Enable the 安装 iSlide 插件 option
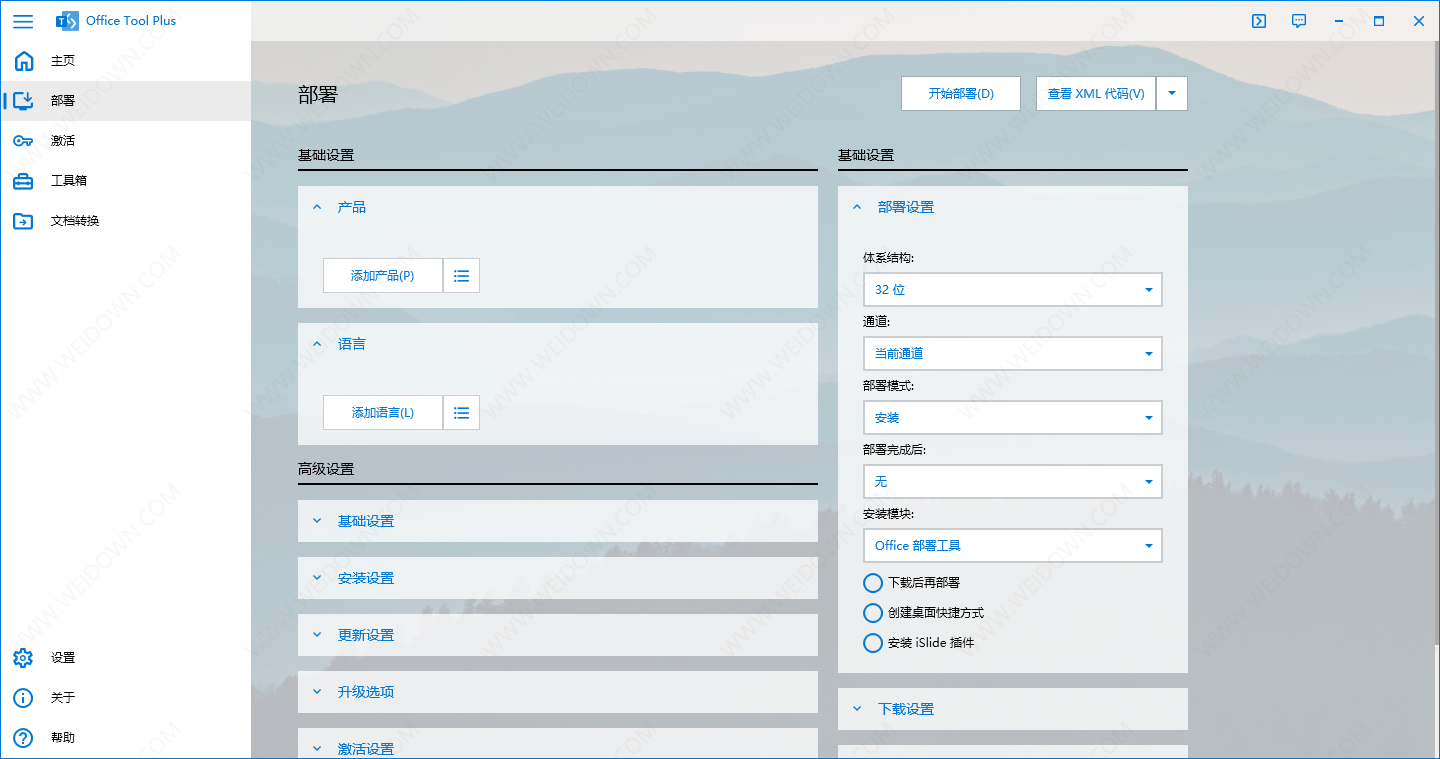Viewport: 1440px width, 759px height. coord(873,643)
